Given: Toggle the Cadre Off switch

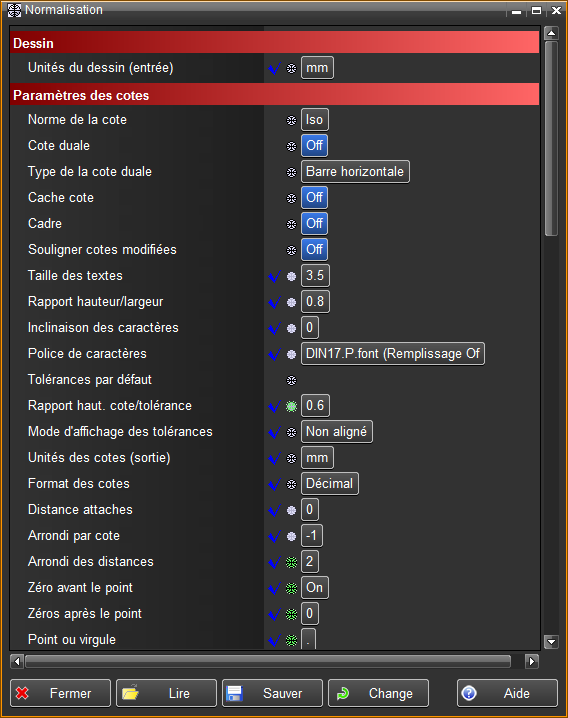Looking at the screenshot, I should (x=315, y=223).
